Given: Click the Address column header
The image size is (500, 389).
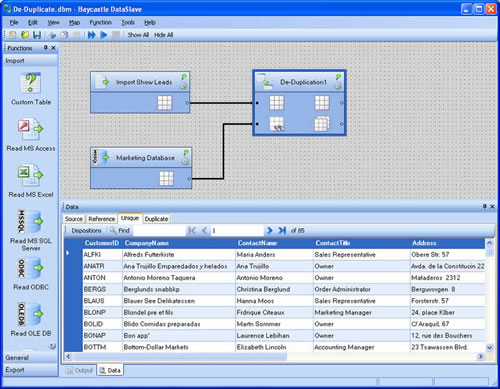Looking at the screenshot, I should (x=447, y=243).
